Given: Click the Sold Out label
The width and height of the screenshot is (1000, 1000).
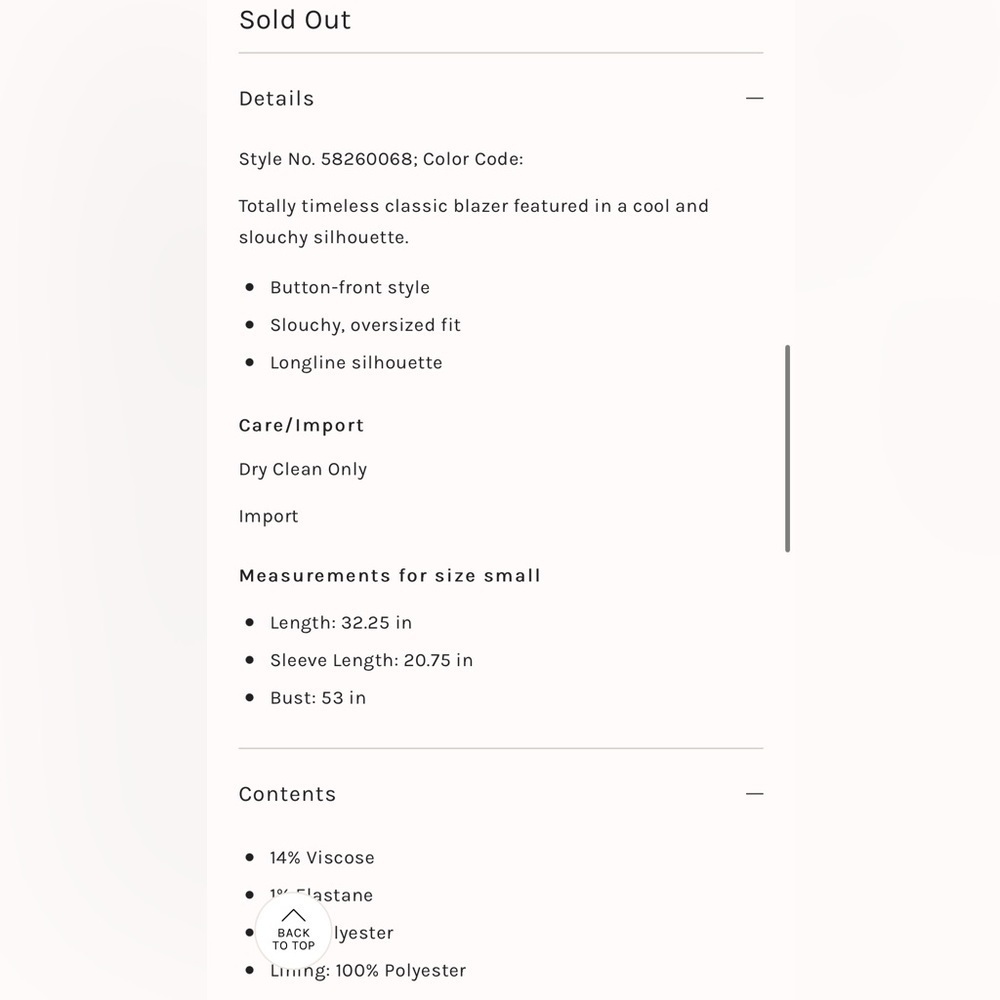Looking at the screenshot, I should point(295,20).
